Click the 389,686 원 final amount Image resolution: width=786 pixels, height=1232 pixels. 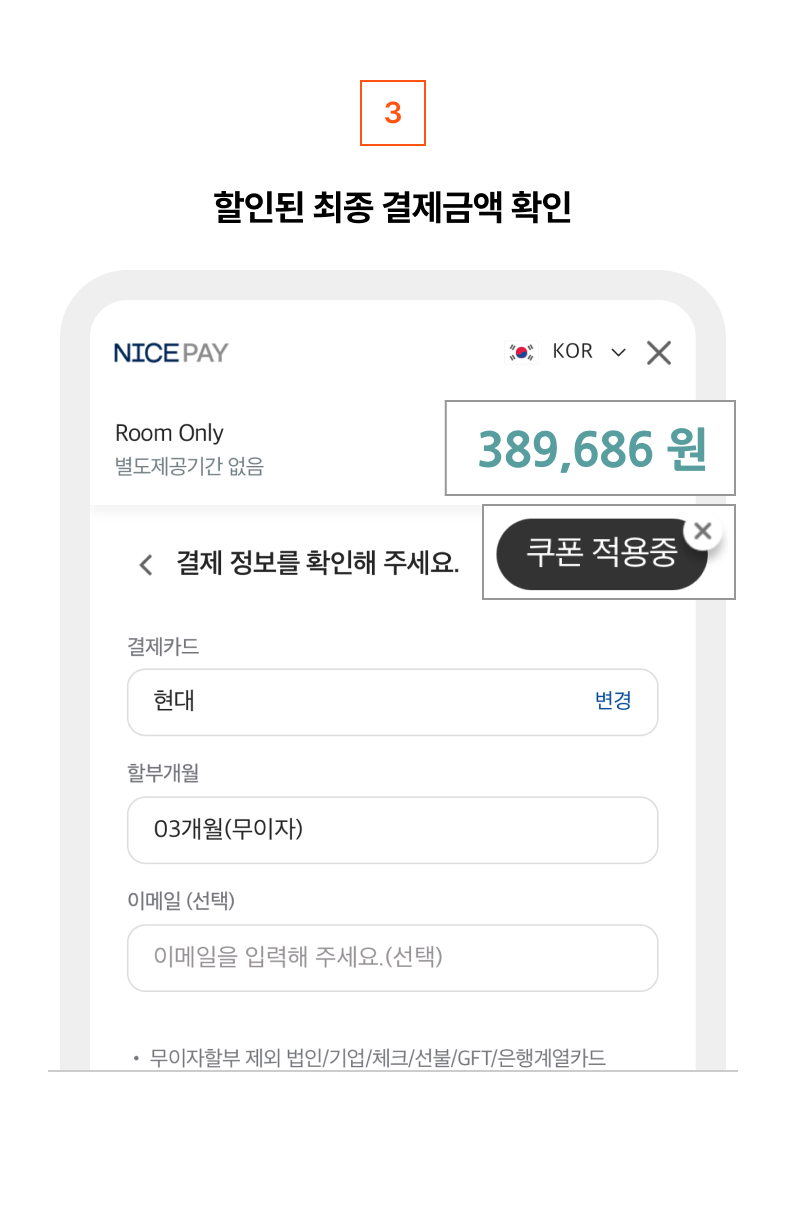pos(591,450)
